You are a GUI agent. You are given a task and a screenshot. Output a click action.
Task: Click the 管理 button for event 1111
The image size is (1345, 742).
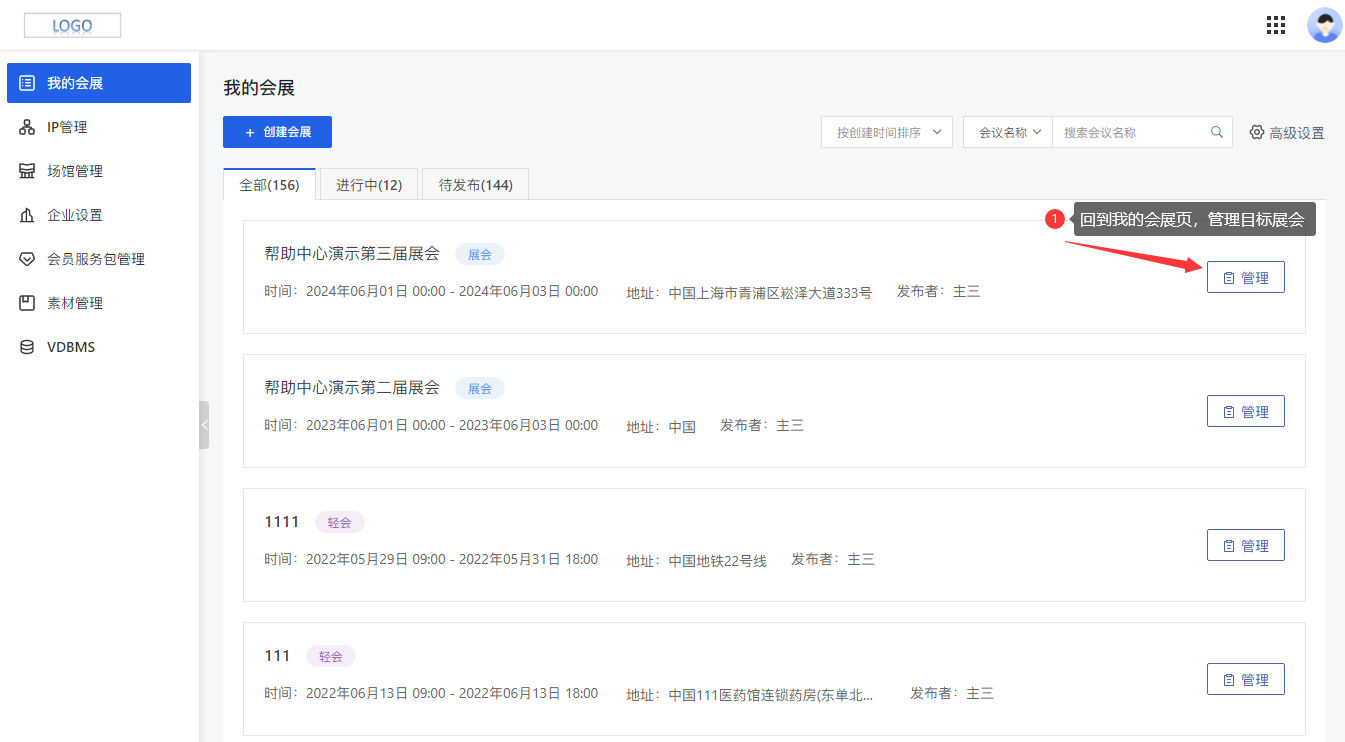click(1245, 544)
